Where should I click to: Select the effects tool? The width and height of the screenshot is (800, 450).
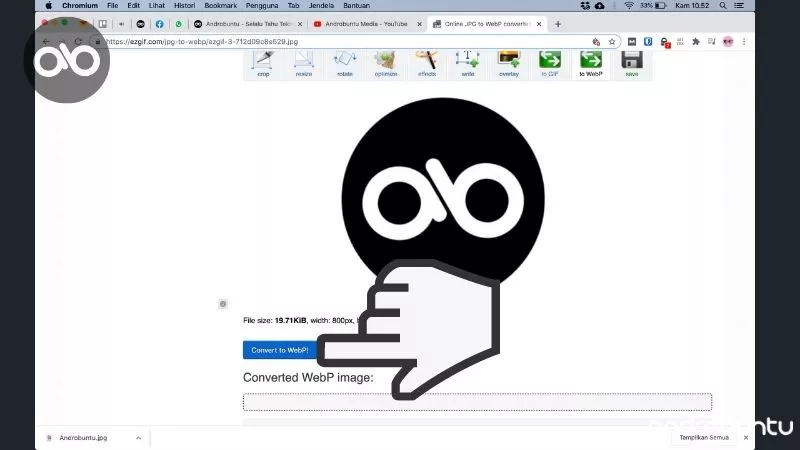427,64
